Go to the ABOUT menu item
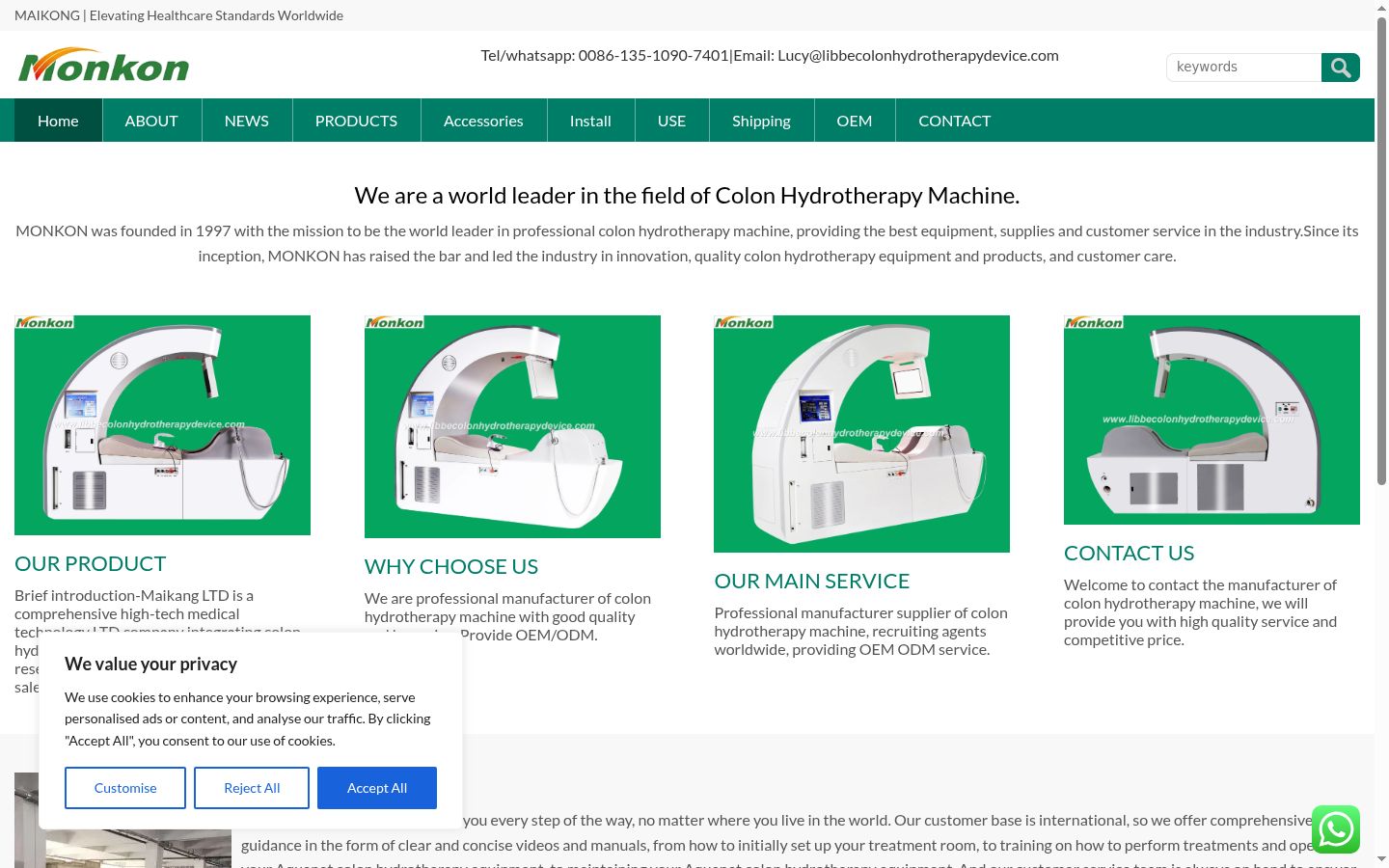The height and width of the screenshot is (868, 1389). tap(151, 121)
